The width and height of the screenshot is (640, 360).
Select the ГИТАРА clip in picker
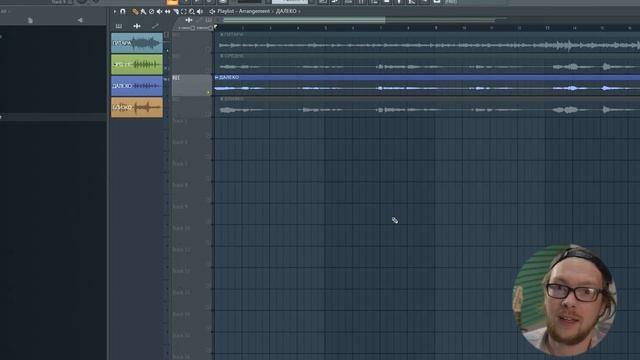point(137,43)
